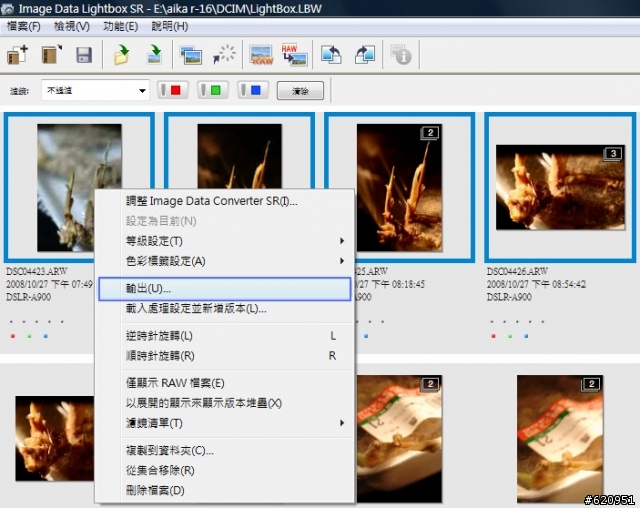Image resolution: width=640 pixels, height=508 pixels.
Task: Click the new collection toolbar icon
Action: click(18, 55)
